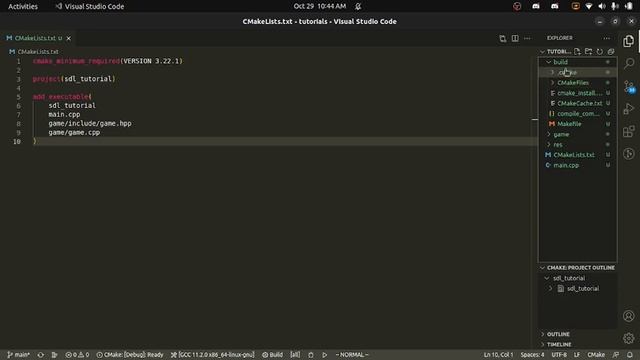Click the publish icon next to sync

coord(54,355)
